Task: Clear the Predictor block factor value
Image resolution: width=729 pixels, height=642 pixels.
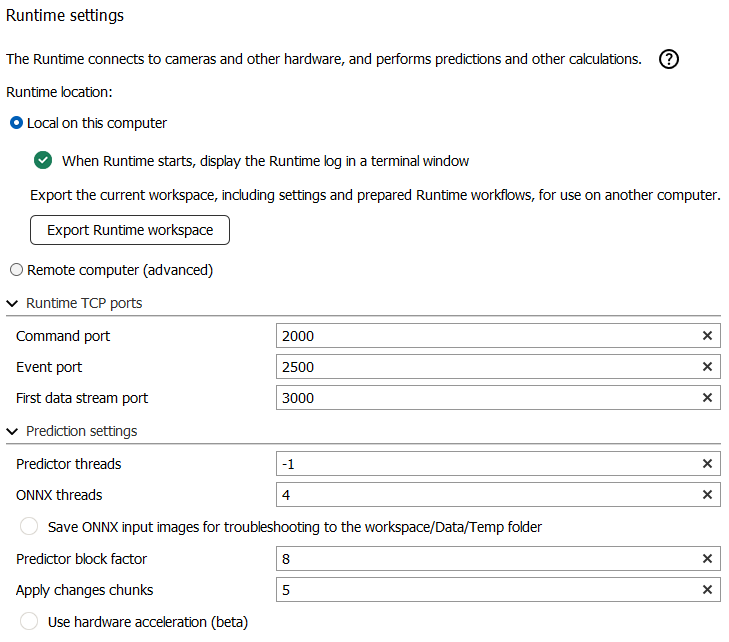Action: [x=707, y=559]
